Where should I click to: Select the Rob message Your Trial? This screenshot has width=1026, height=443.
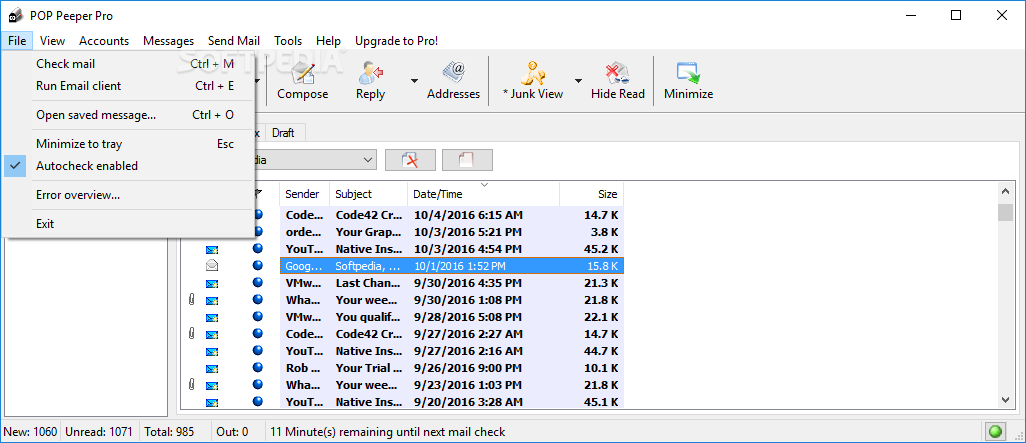point(451,368)
